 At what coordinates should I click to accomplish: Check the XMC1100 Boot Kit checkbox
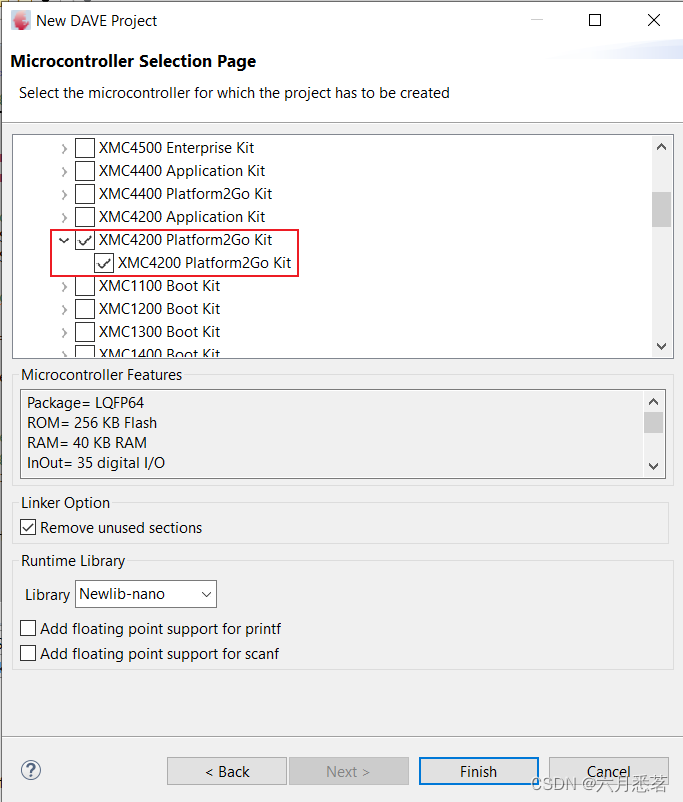coord(84,286)
